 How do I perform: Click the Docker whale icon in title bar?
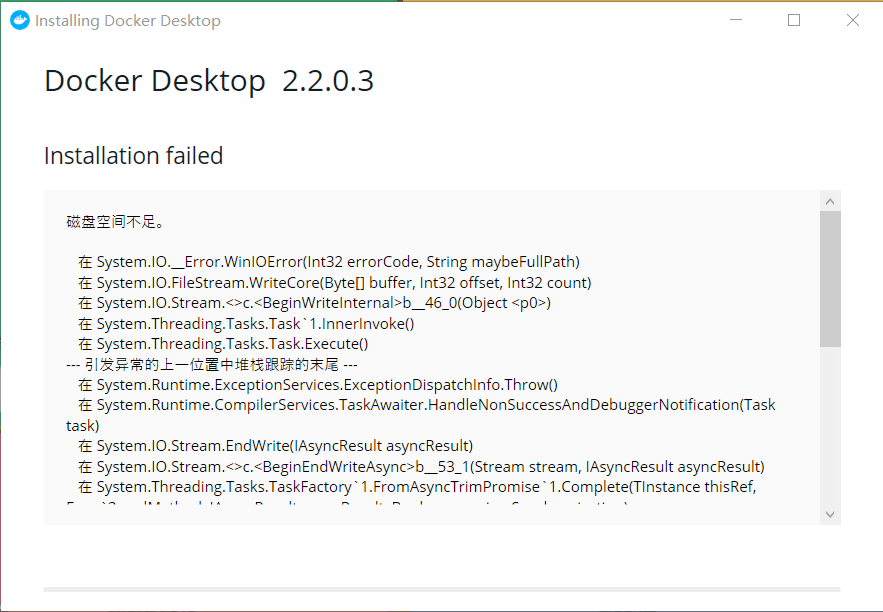20,20
